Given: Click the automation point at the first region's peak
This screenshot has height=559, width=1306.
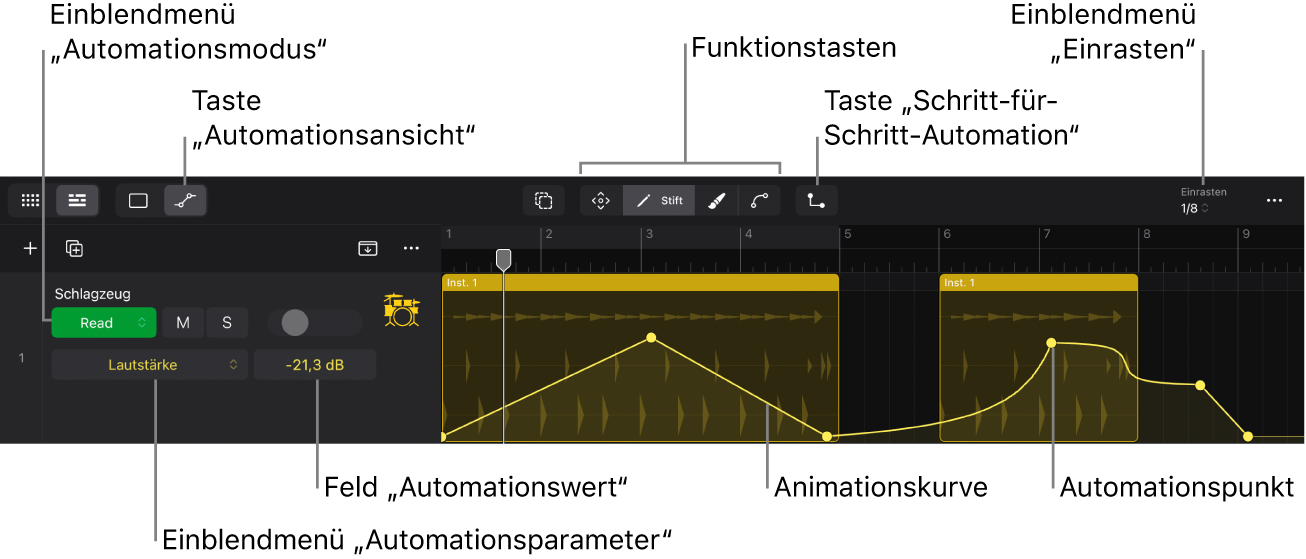Looking at the screenshot, I should point(651,338).
